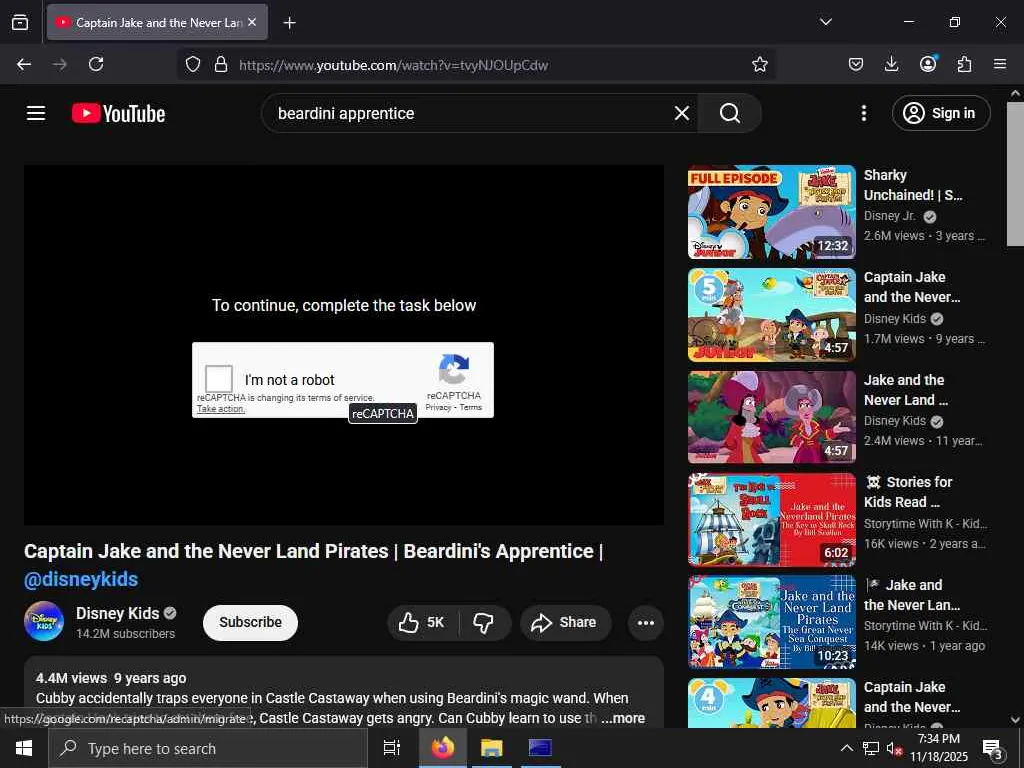The height and width of the screenshot is (768, 1024).
Task: Select the Captain Jake browser tab
Action: [x=157, y=22]
